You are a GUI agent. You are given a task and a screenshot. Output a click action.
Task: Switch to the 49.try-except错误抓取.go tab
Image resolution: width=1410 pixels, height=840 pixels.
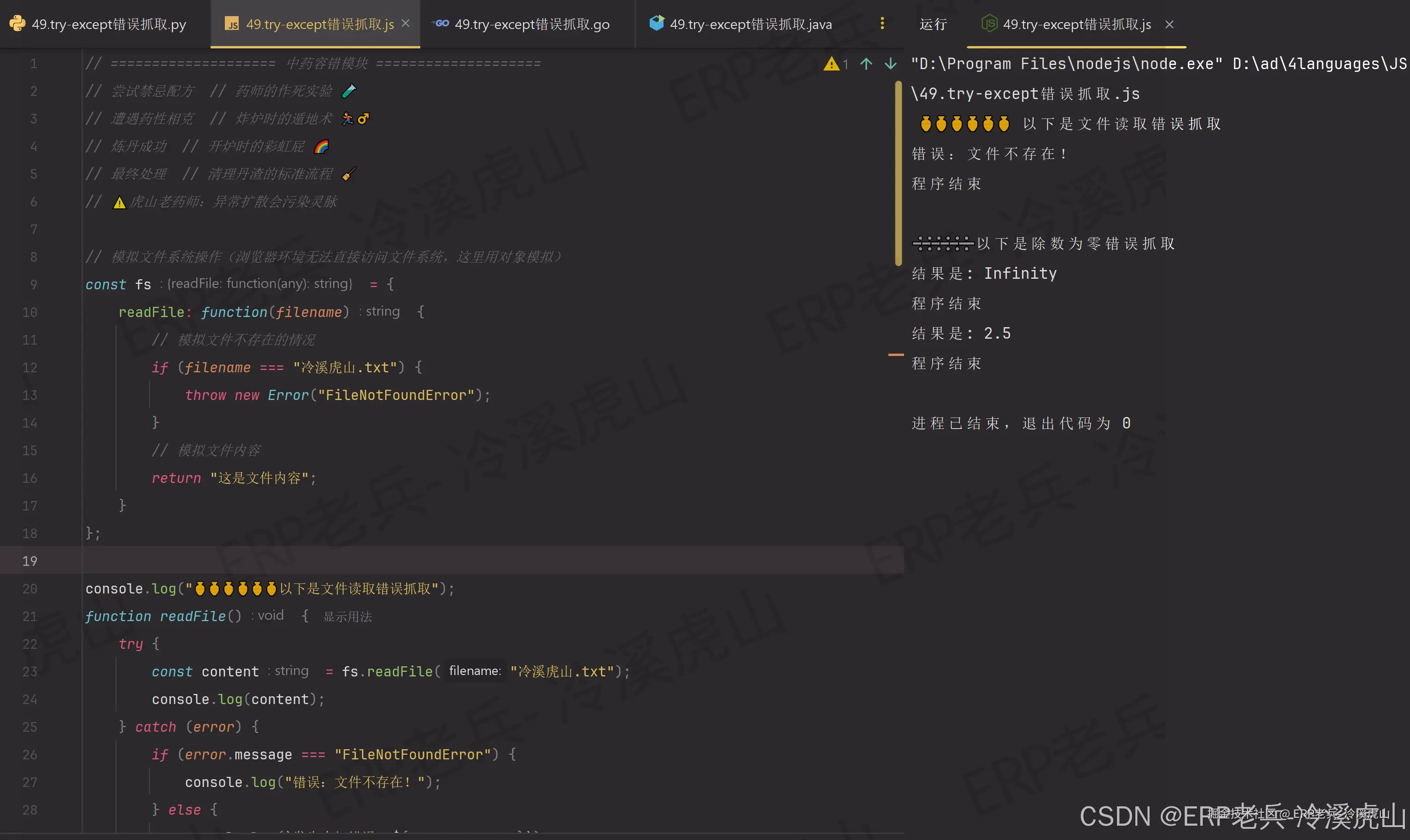531,24
